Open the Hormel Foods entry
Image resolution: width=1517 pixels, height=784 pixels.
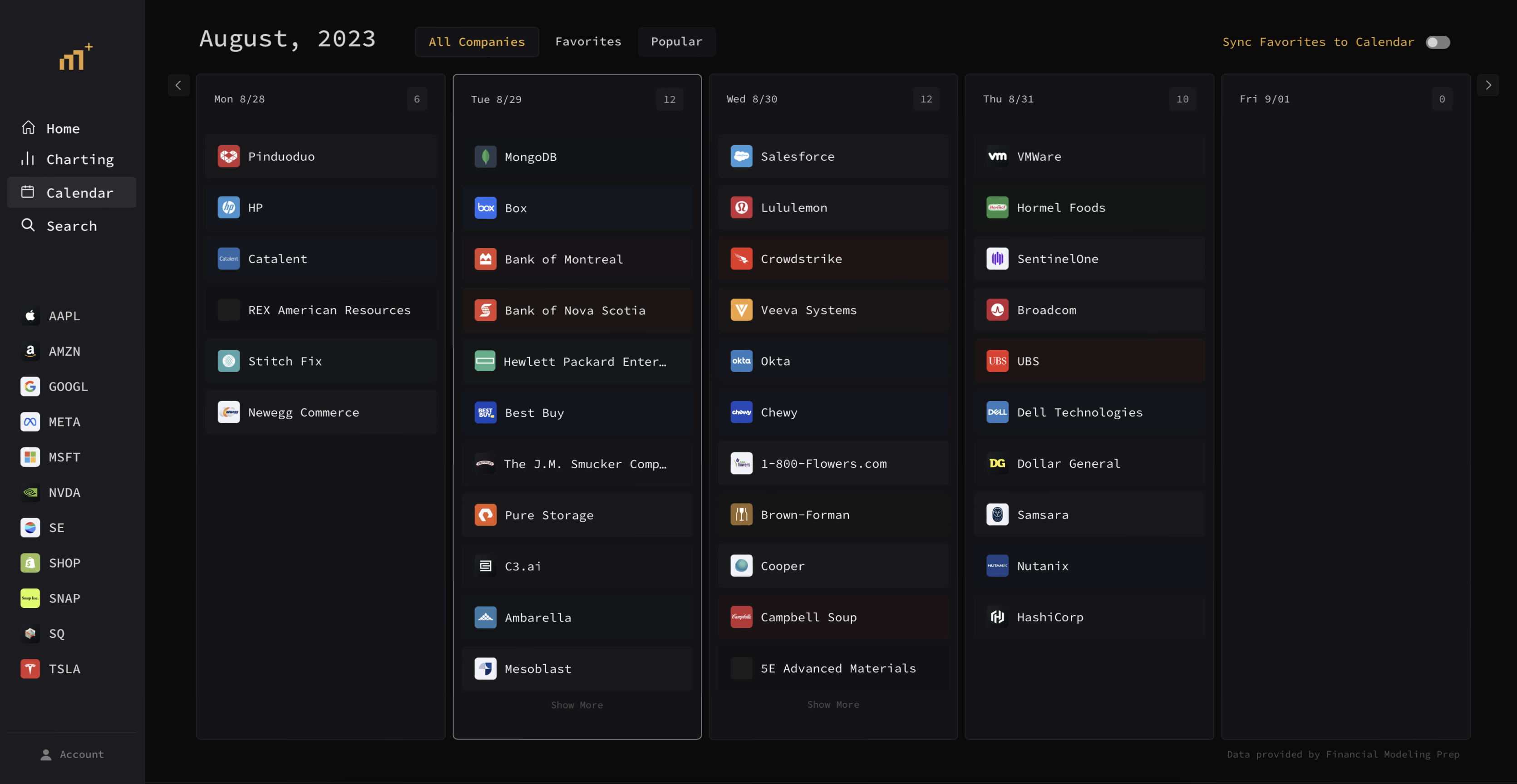click(x=1089, y=208)
